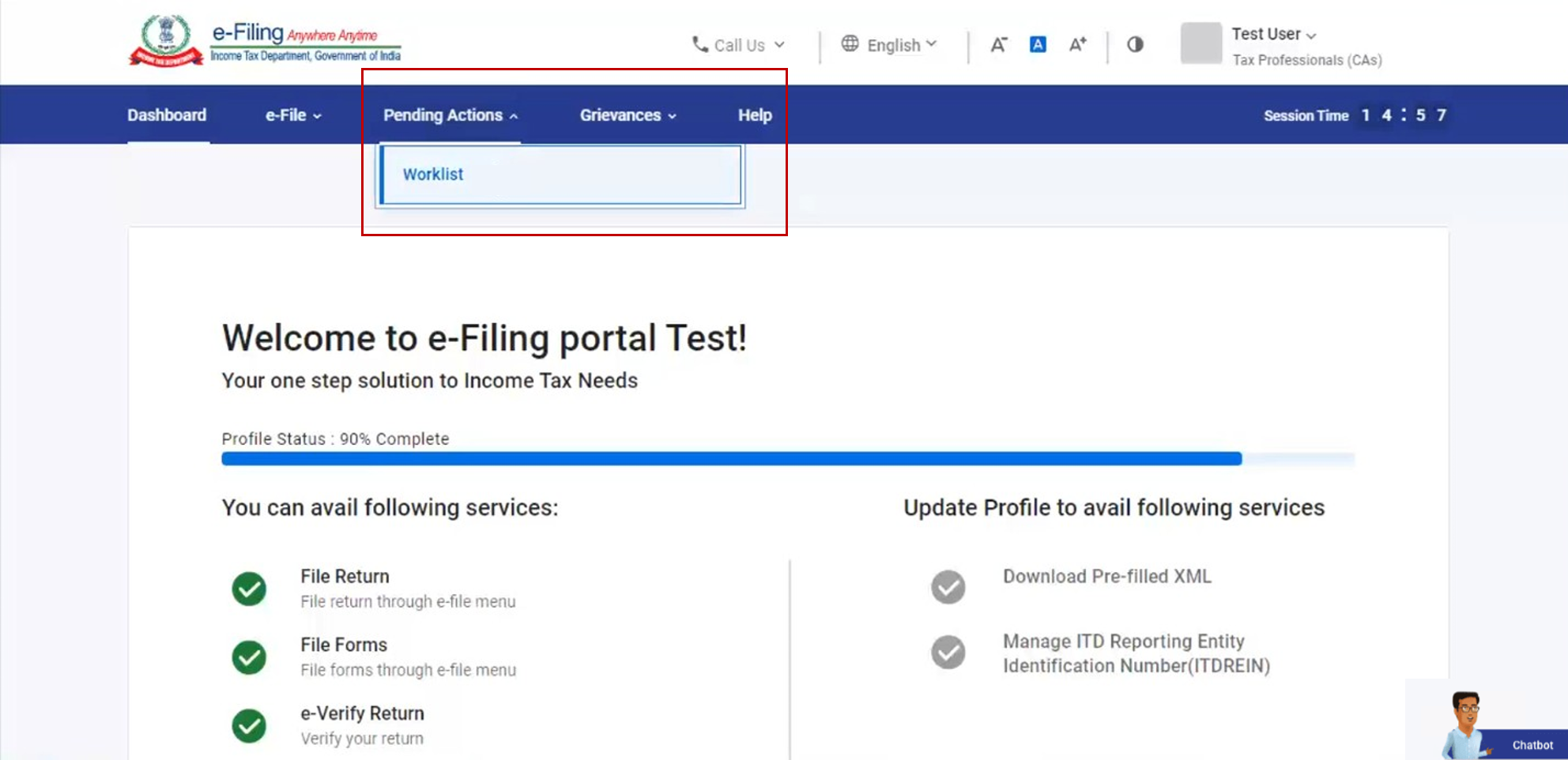Select Worklist from Pending Actions

click(x=433, y=175)
